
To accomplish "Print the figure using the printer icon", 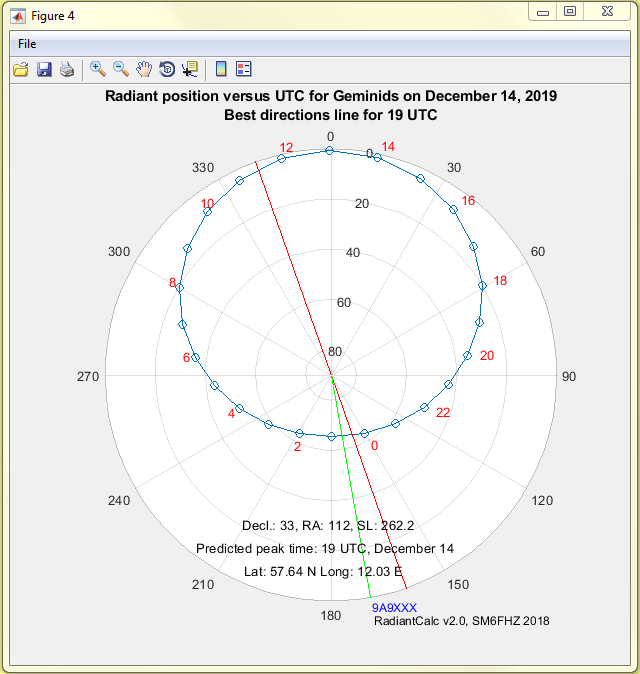I will click(x=67, y=69).
